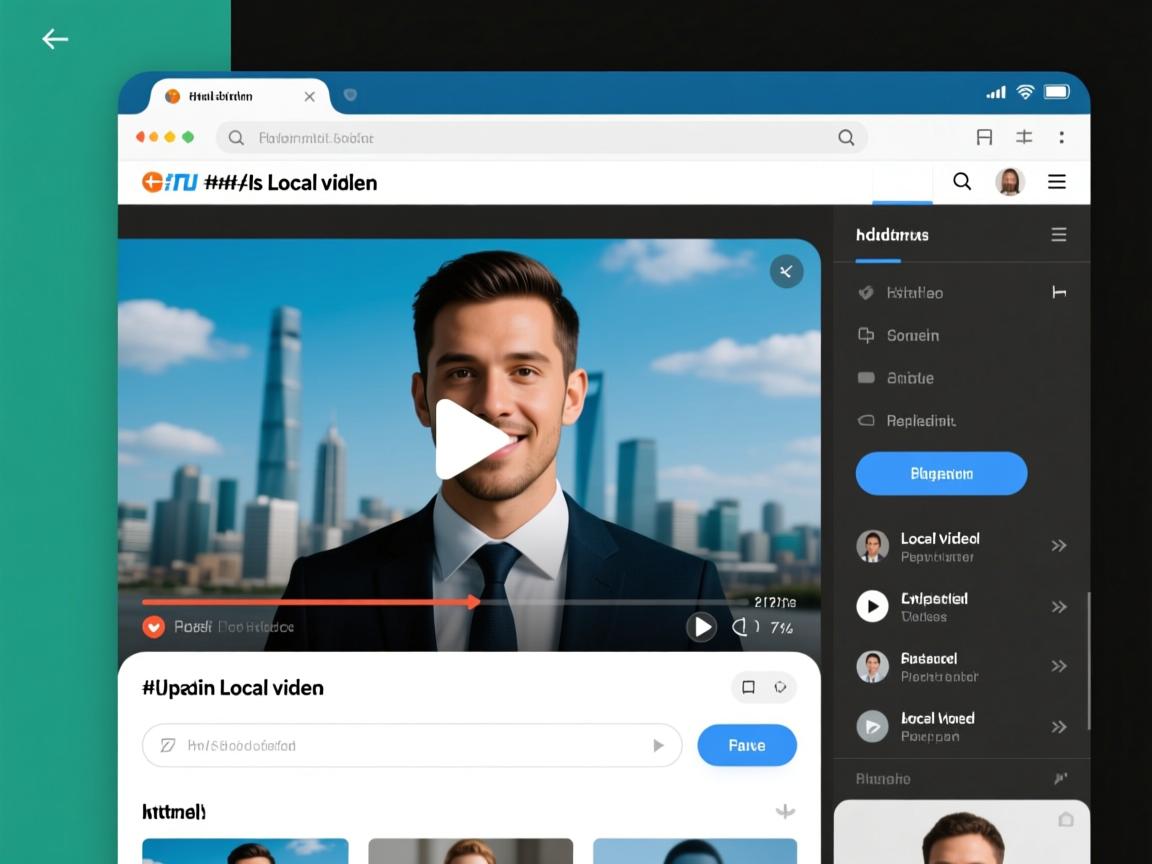Click the orange heart icon below the video
Viewport: 1152px width, 864px height.
point(153,627)
